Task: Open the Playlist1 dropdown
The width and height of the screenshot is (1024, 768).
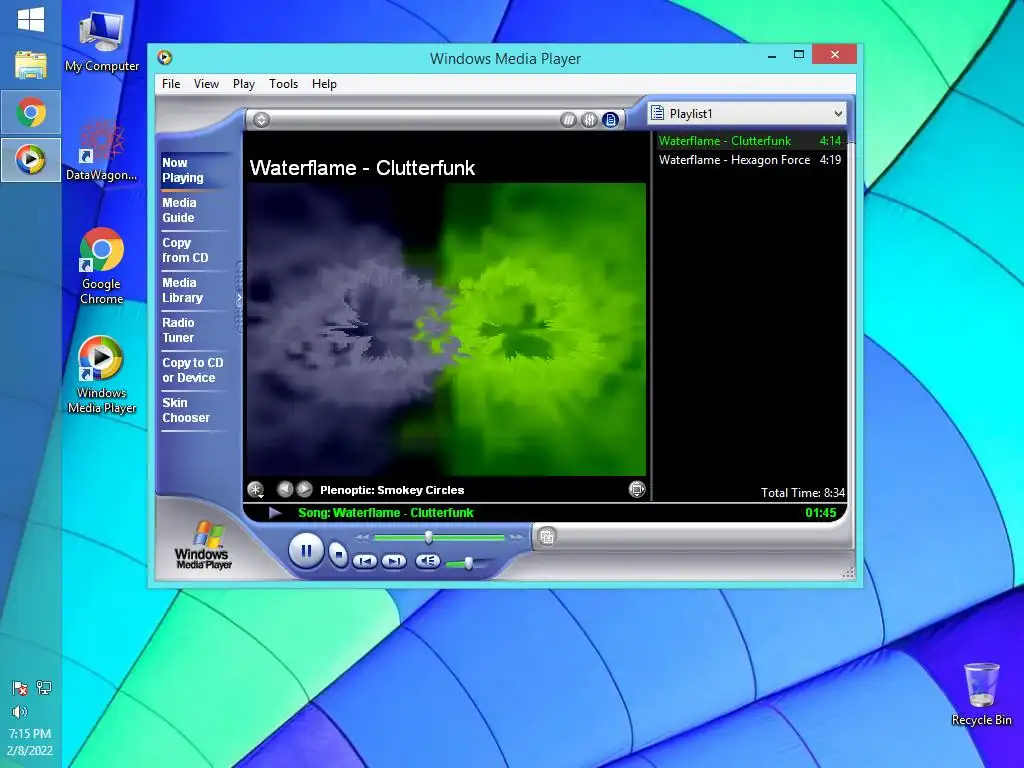Action: tap(747, 114)
